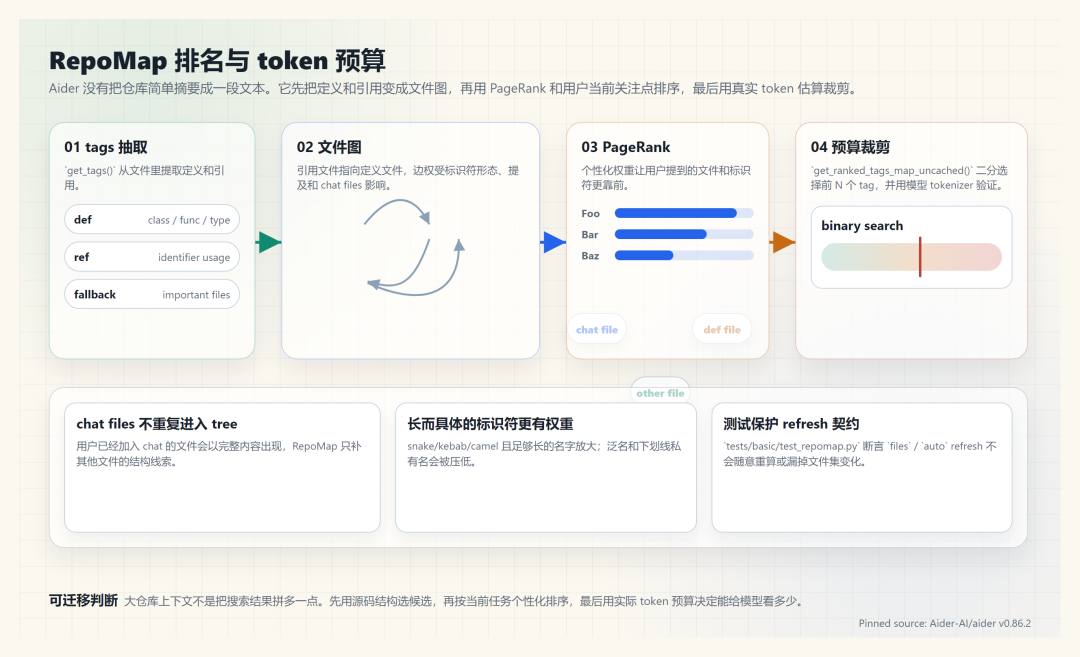Viewport: 1080px width, 657px height.
Task: Click the Baz rank bar
Action: (x=684, y=256)
